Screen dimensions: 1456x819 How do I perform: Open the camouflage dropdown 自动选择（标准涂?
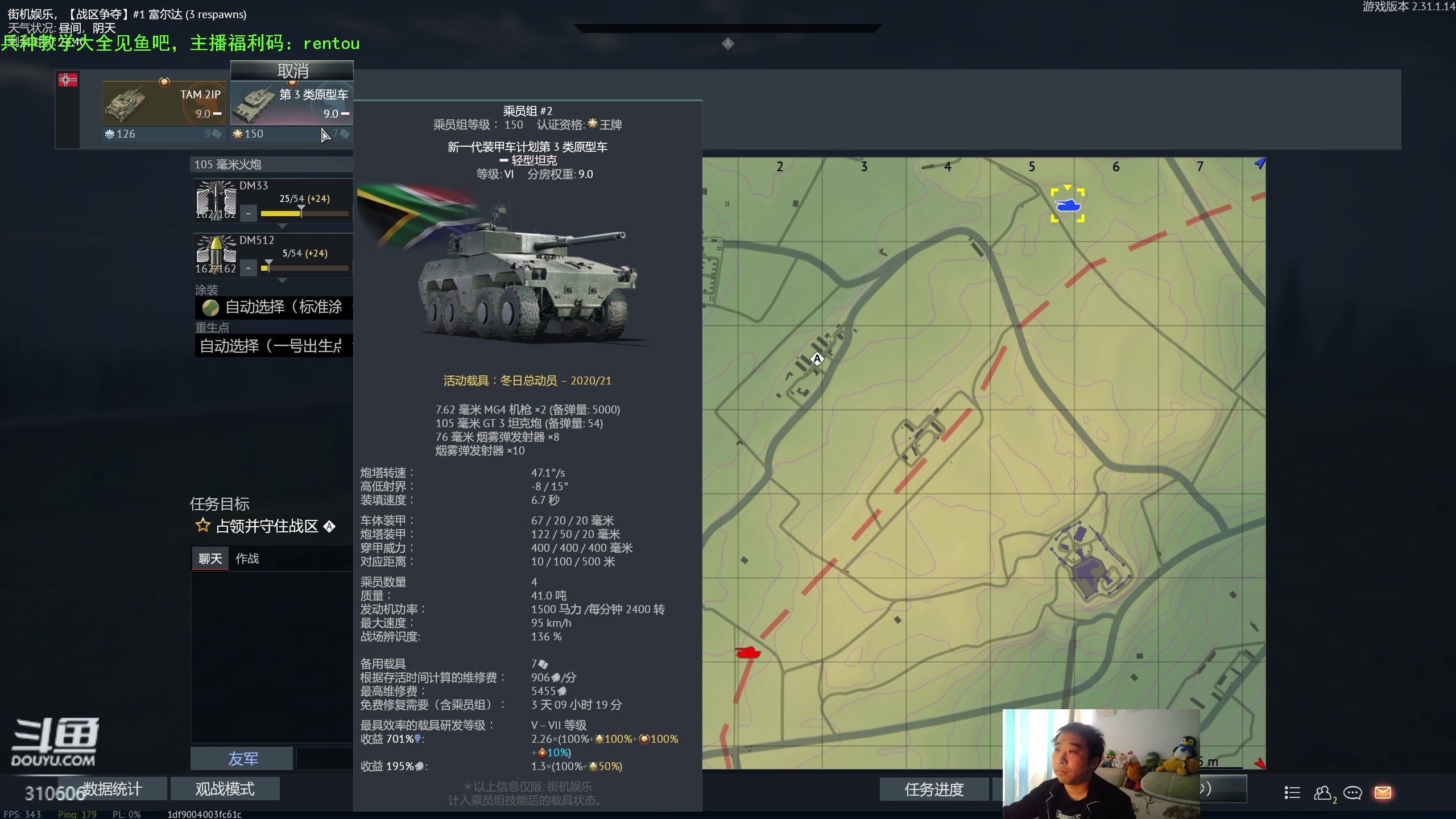tap(274, 308)
